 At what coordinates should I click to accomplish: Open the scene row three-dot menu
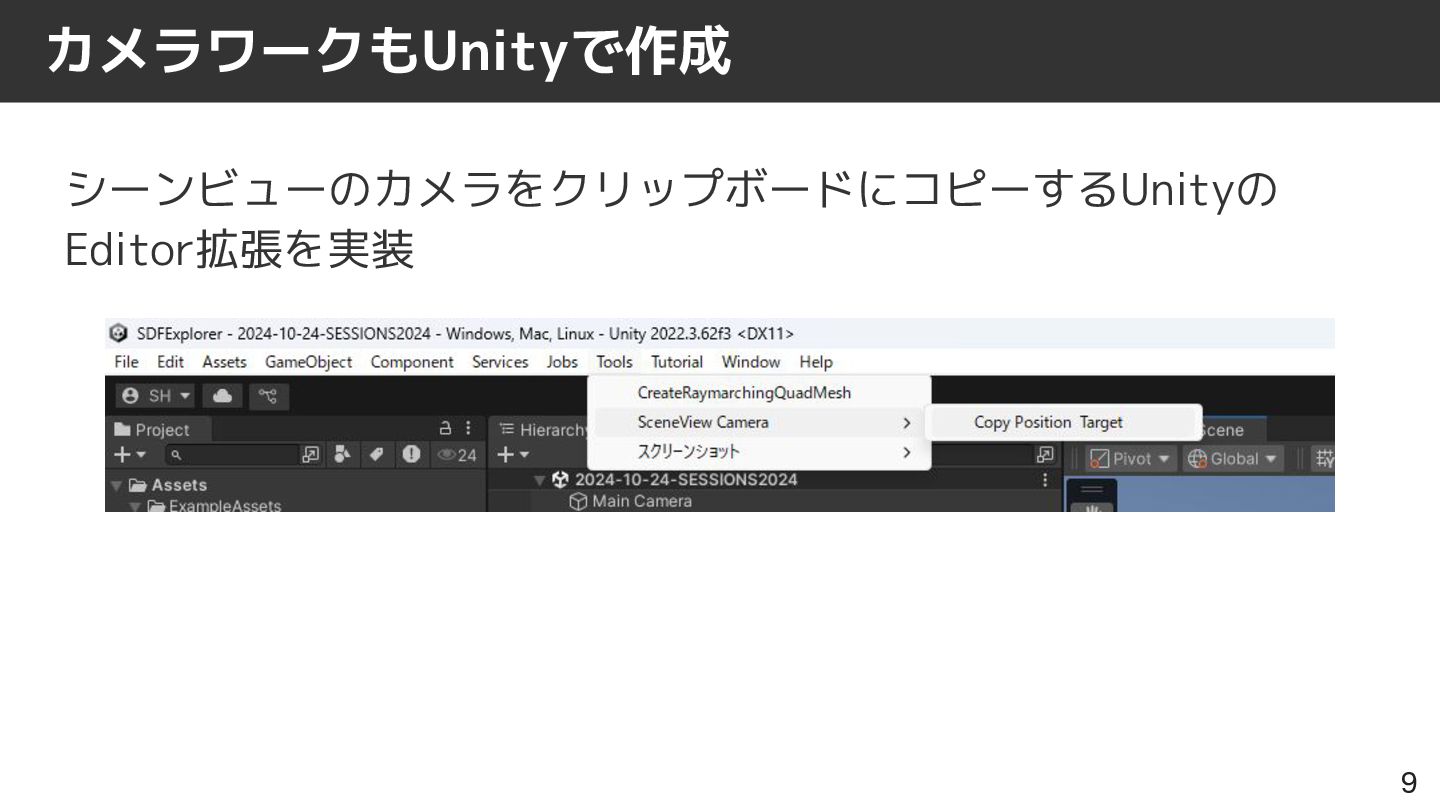[1046, 480]
